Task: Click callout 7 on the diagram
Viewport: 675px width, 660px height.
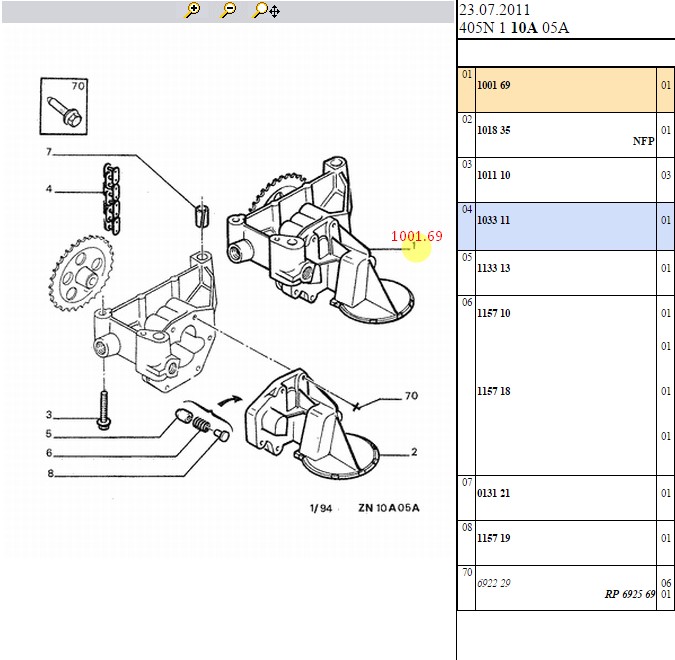Action: 49,152
